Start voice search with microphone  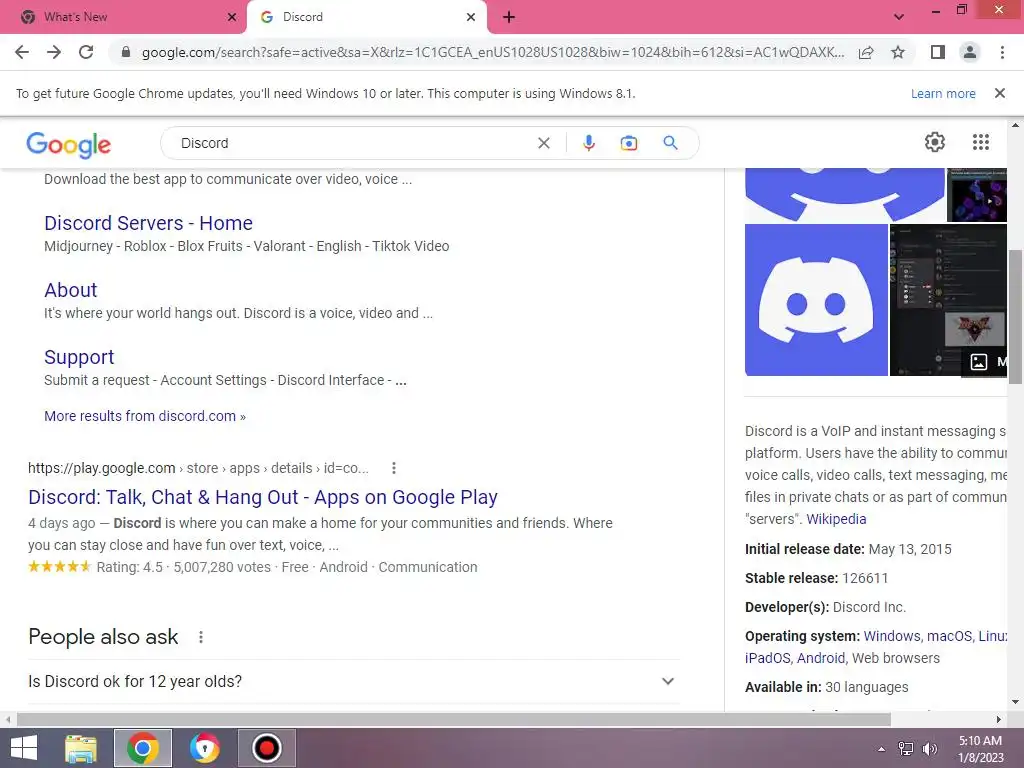588,143
